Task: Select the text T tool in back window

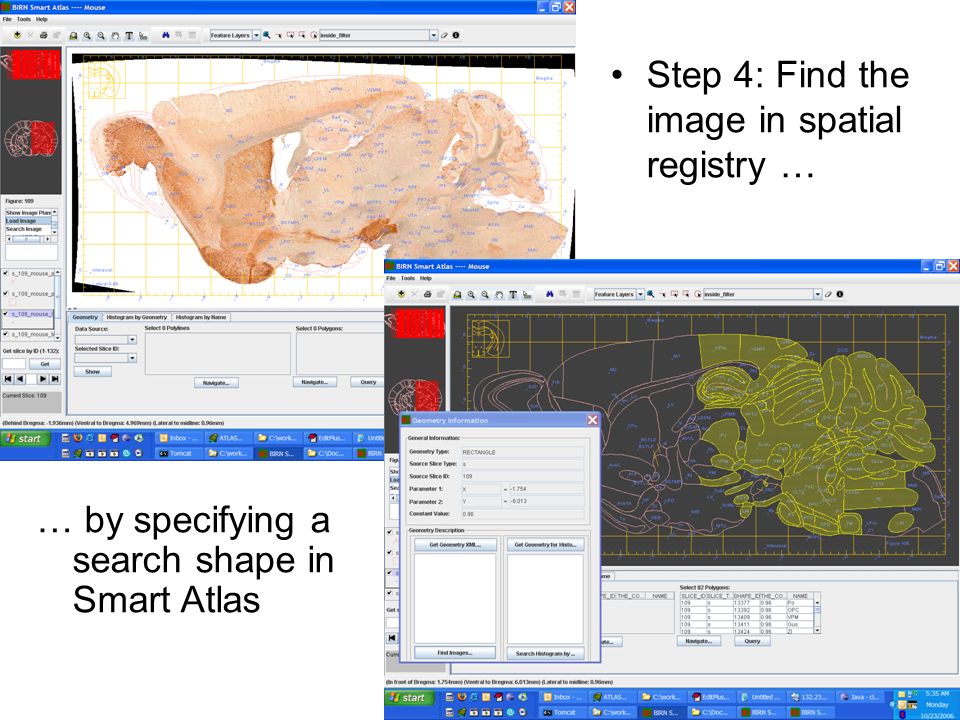Action: point(129,36)
